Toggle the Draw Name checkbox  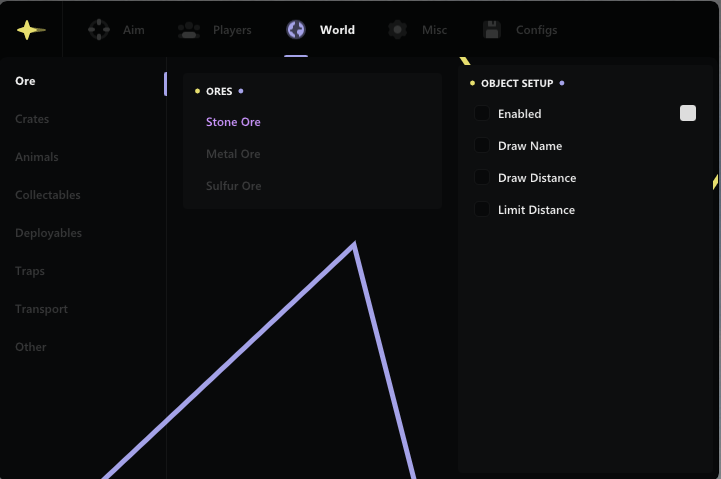coord(483,146)
